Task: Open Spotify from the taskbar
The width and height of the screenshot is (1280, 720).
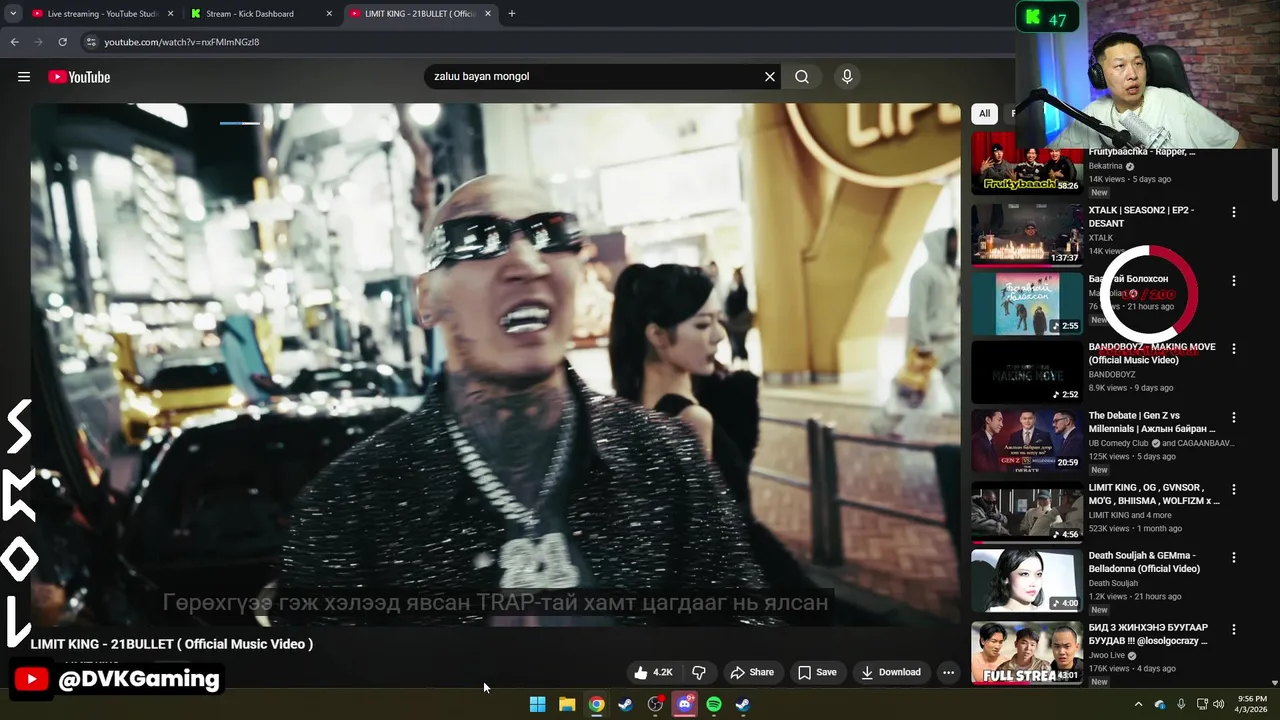Action: pyautogui.click(x=714, y=704)
